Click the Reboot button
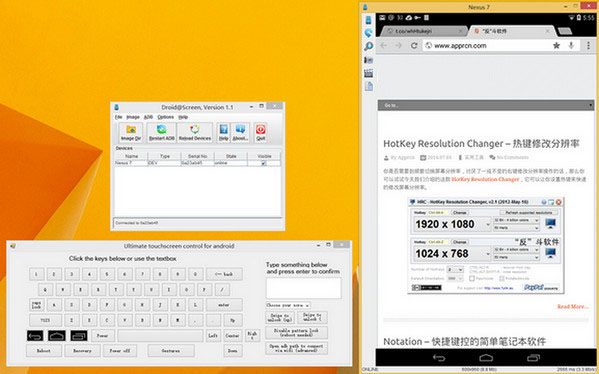The image size is (599, 374). (x=44, y=350)
